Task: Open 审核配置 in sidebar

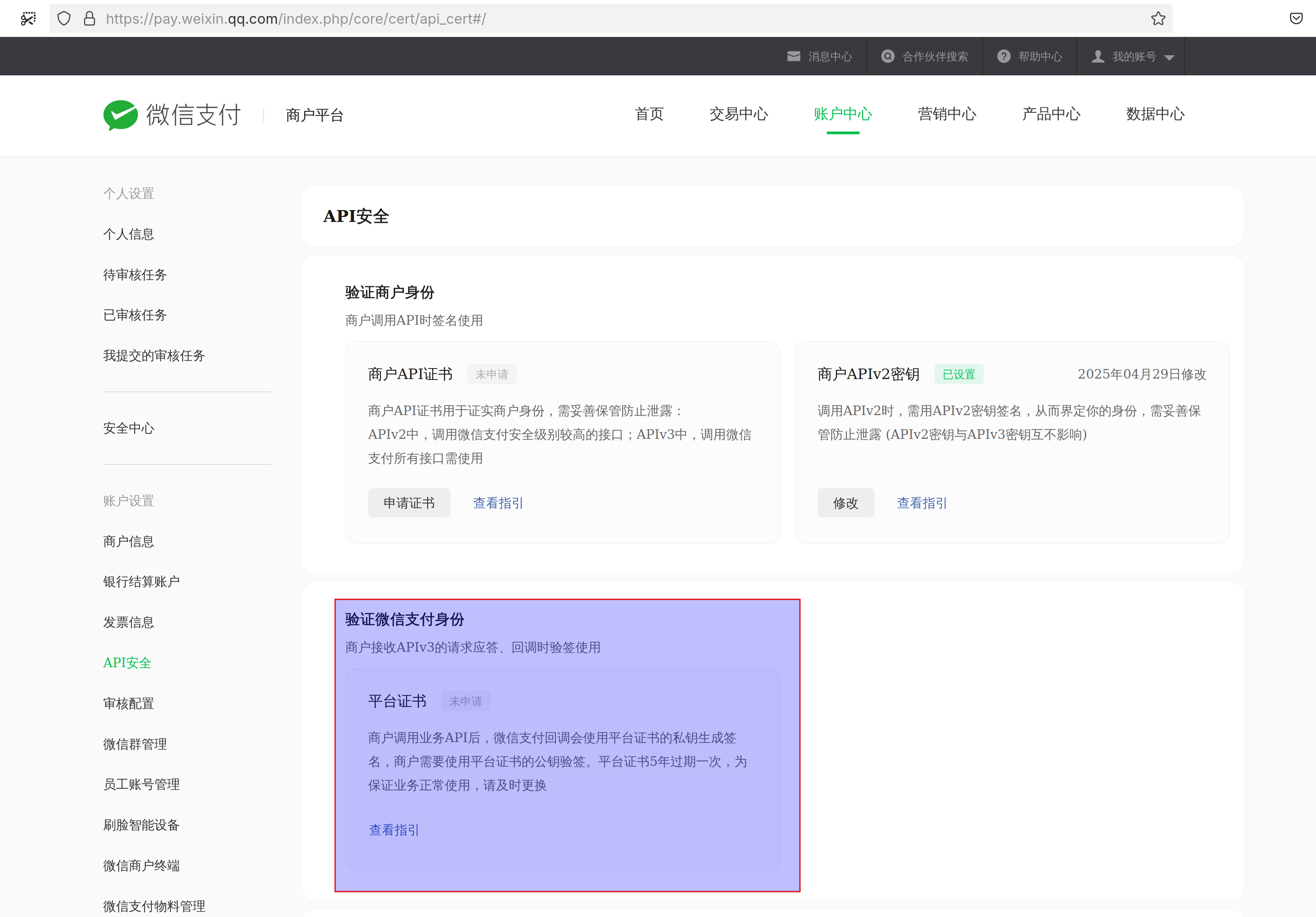Action: (x=128, y=704)
